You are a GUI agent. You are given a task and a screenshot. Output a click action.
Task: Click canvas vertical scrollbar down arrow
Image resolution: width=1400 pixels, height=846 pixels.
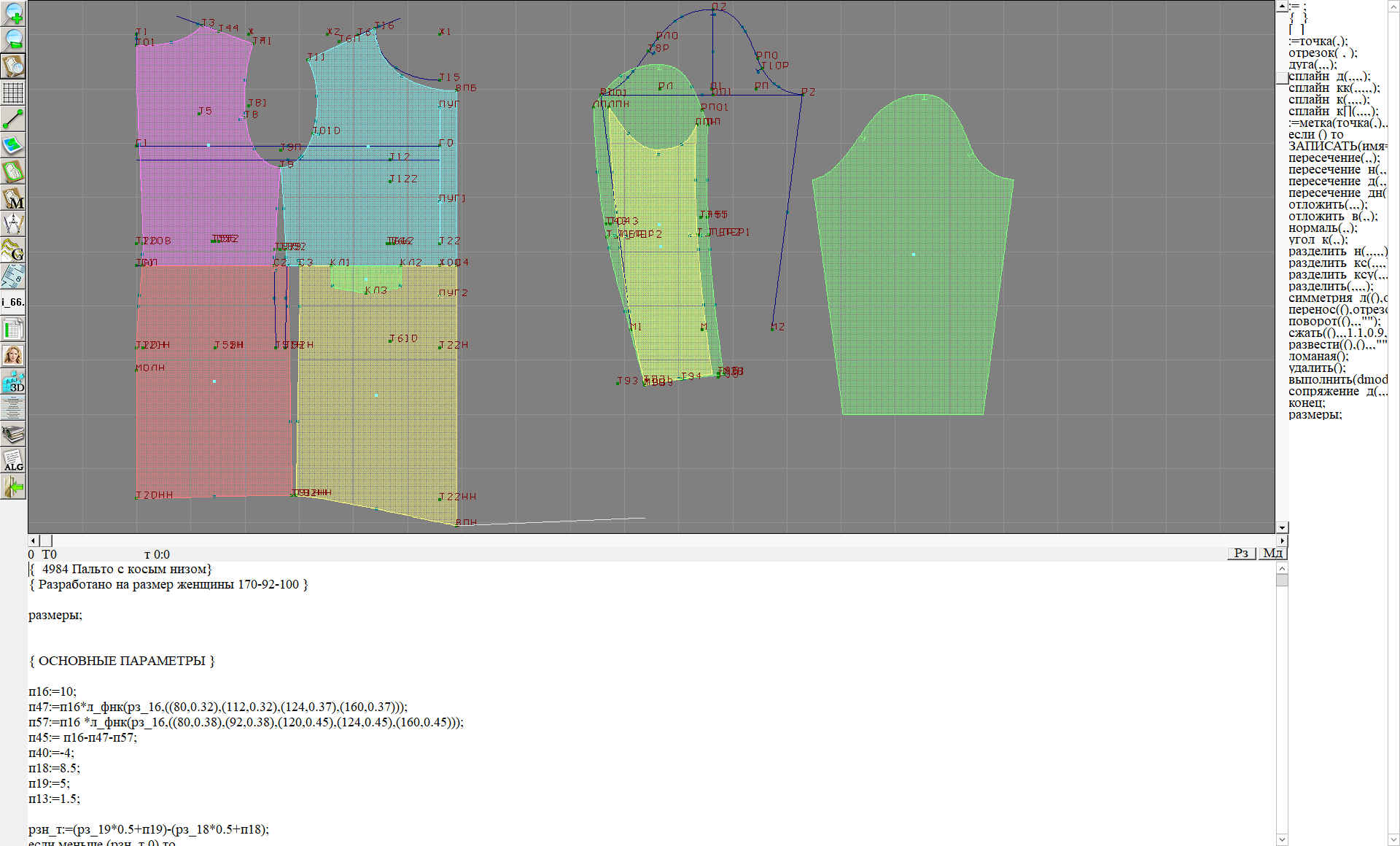(x=1282, y=527)
